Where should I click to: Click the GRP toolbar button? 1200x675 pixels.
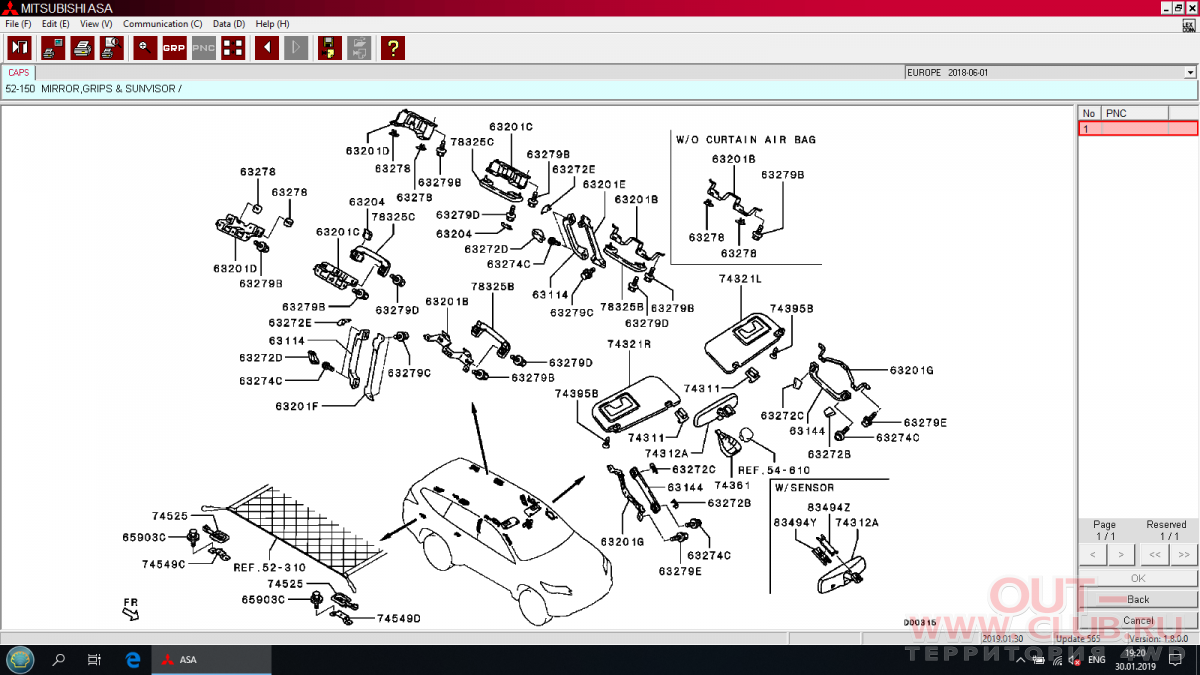tap(174, 47)
